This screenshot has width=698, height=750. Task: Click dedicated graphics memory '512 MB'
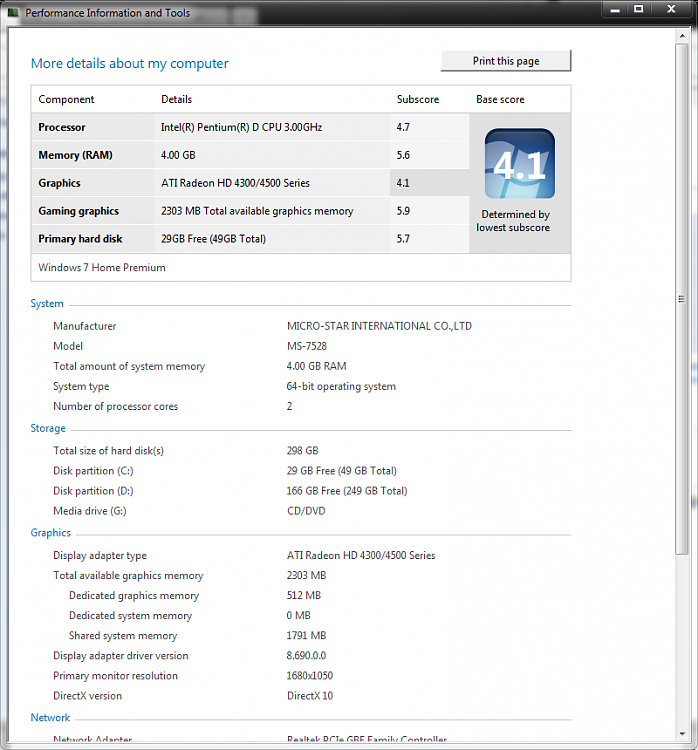pos(304,596)
